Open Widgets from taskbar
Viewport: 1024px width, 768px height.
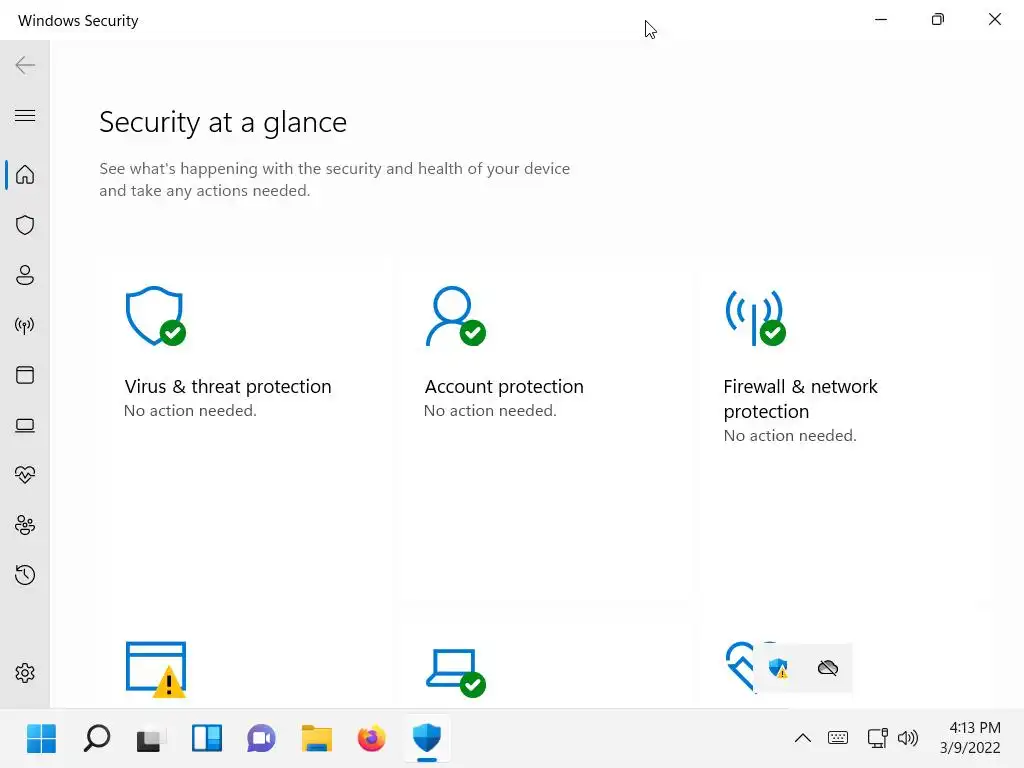coord(206,739)
